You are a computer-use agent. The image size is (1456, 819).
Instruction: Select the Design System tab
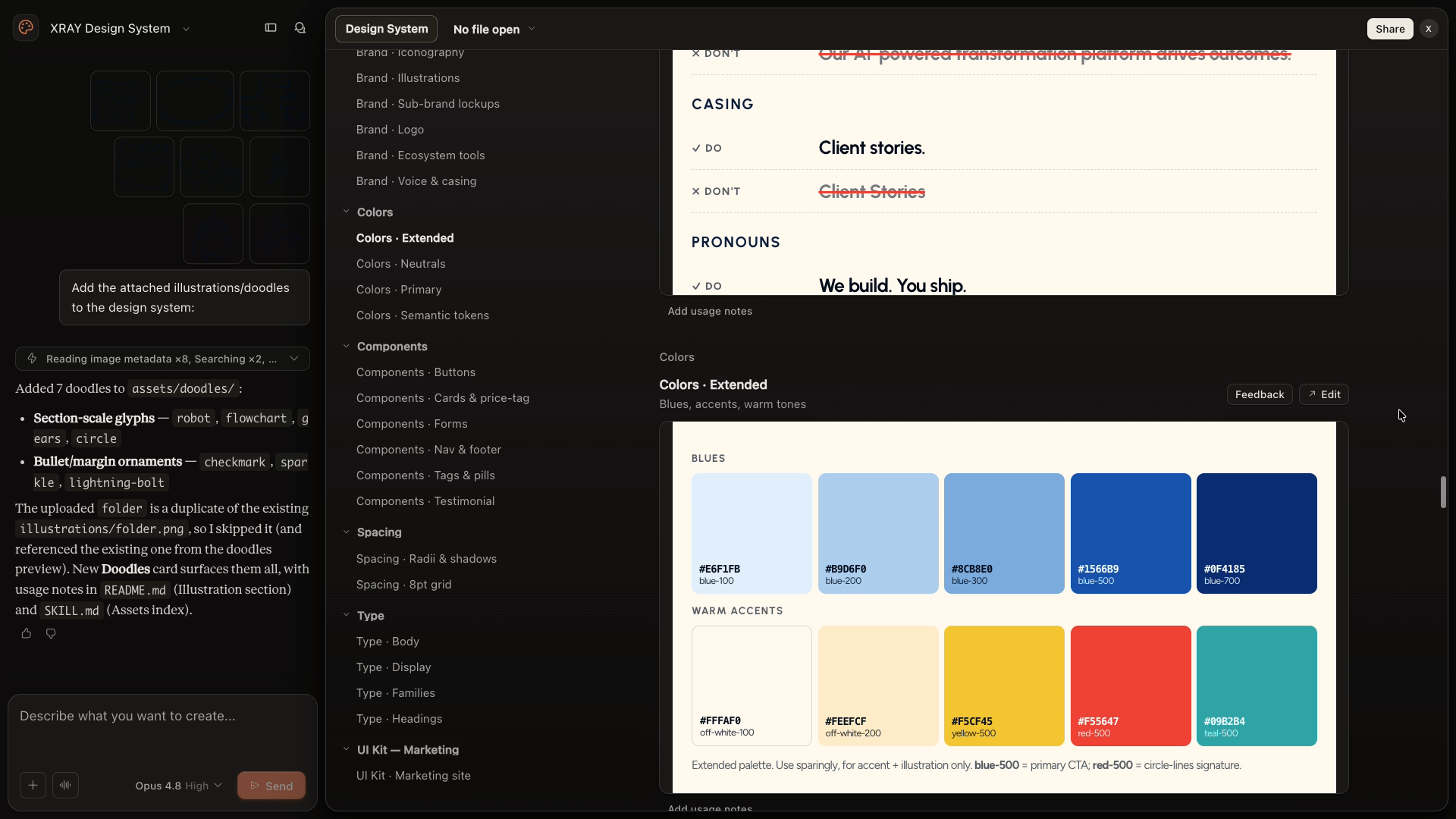pos(387,29)
